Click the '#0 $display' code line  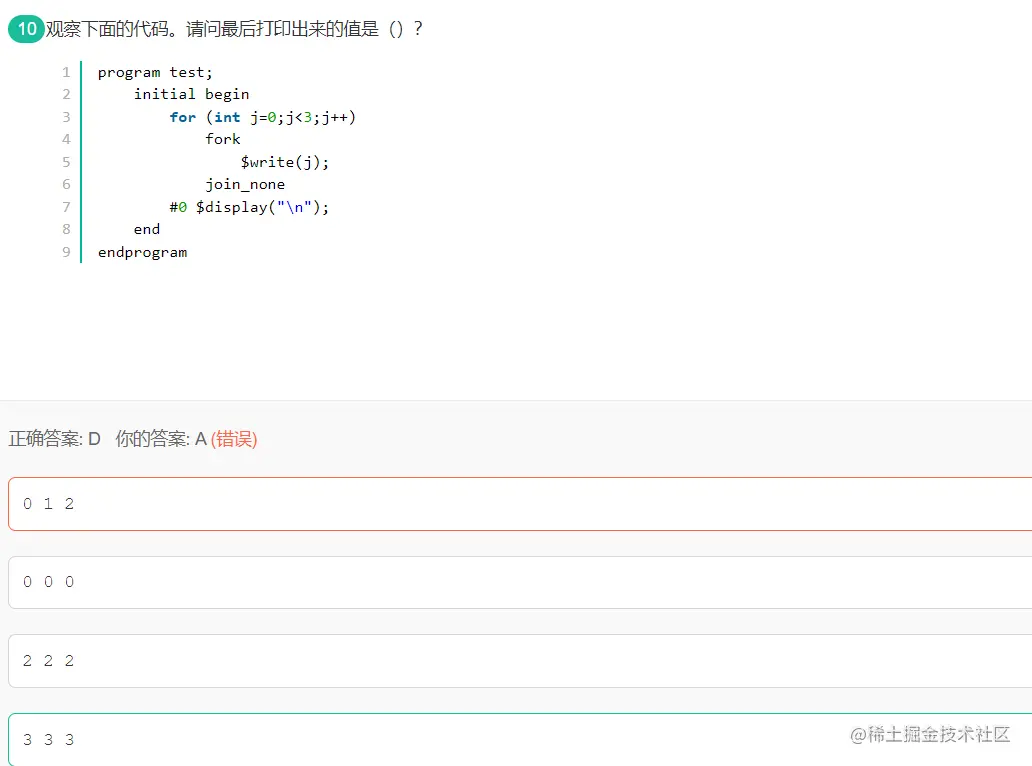[249, 207]
